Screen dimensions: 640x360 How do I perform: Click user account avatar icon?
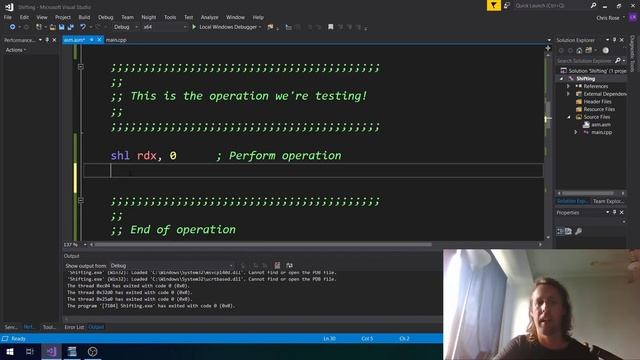coord(633,18)
